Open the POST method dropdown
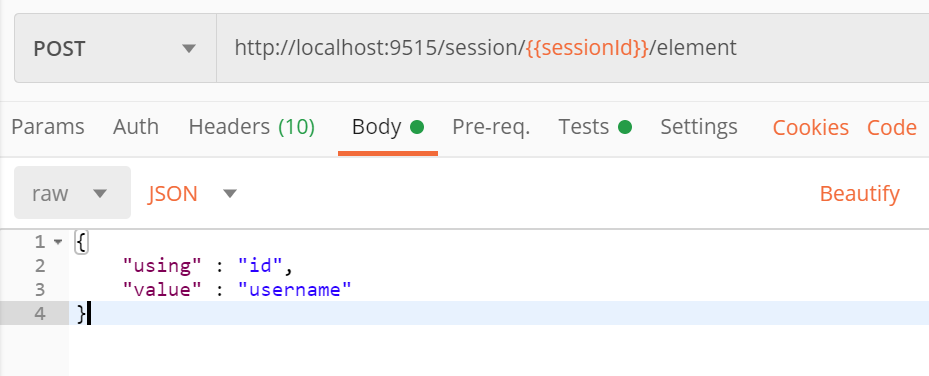 [x=116, y=49]
